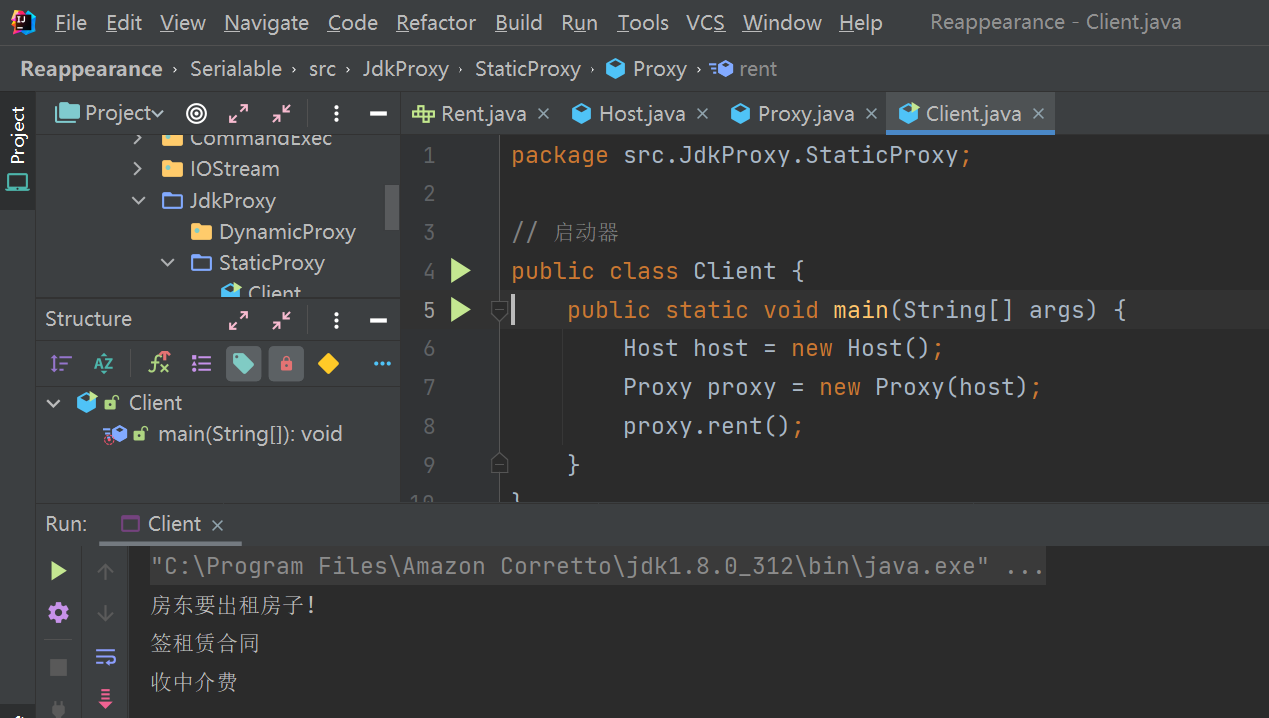Toggle soft-wrap in Run console

105,656
